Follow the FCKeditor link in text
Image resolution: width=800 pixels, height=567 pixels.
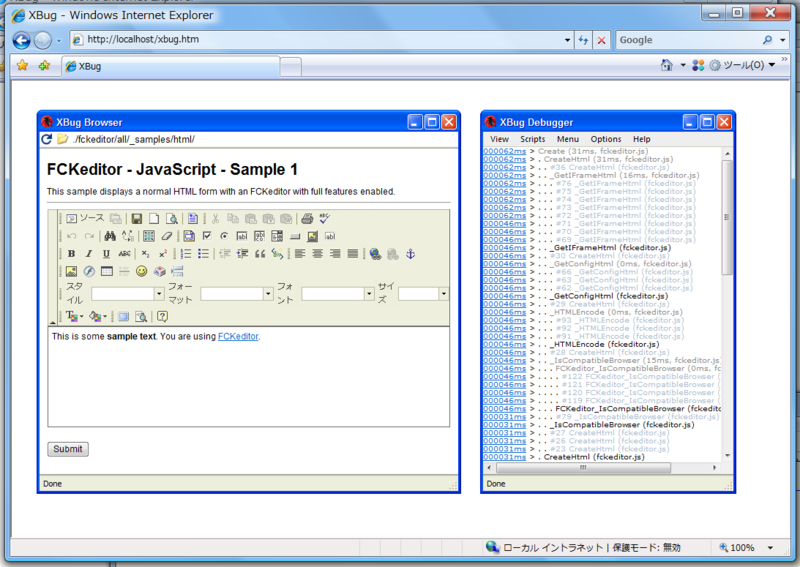pyautogui.click(x=238, y=336)
